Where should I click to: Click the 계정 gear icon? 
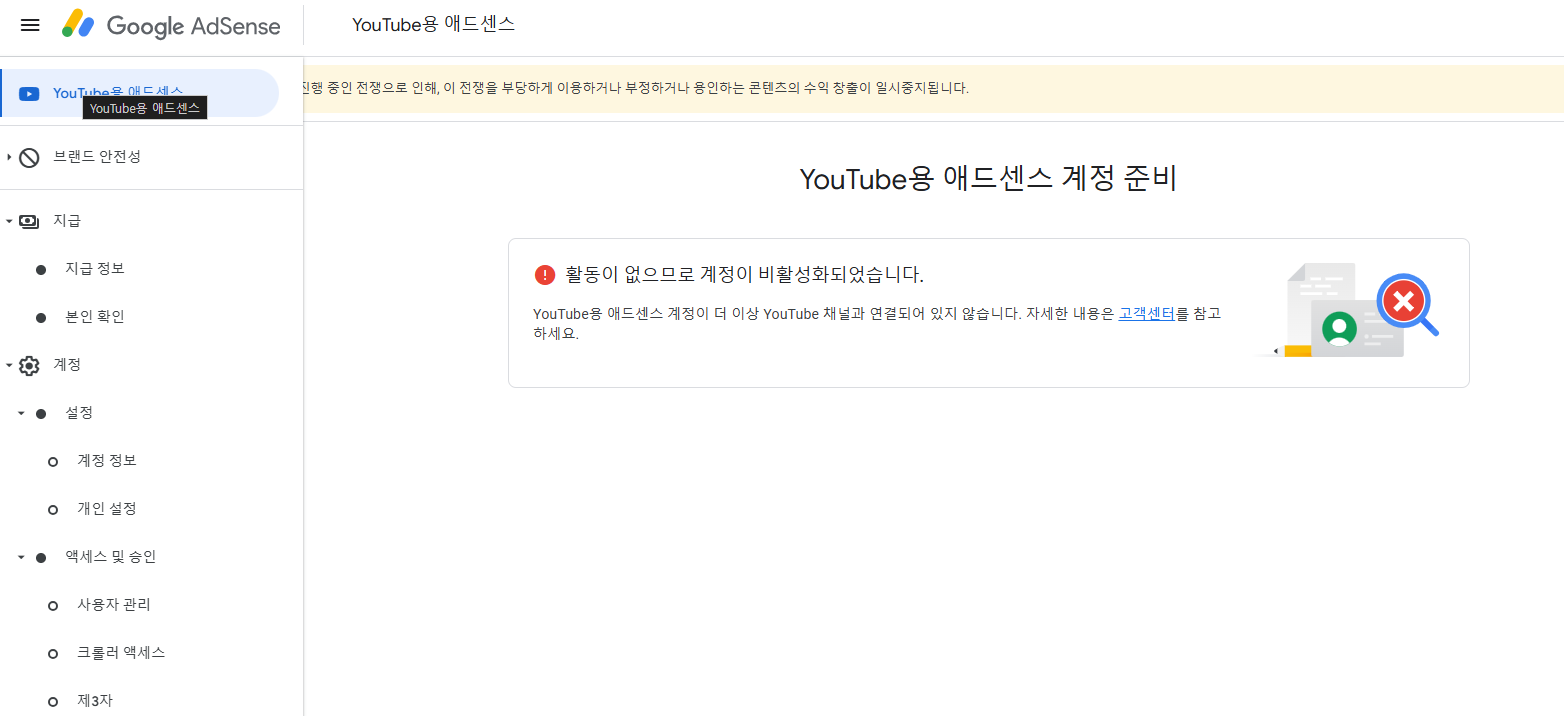tap(29, 365)
